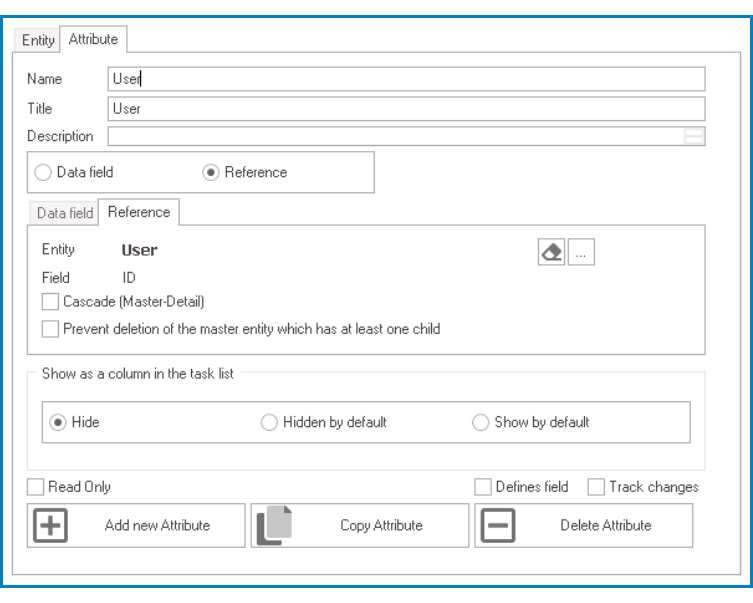Click the 'Show as a column in the task list' label
Screen dimensions: 753x603
pos(137,374)
